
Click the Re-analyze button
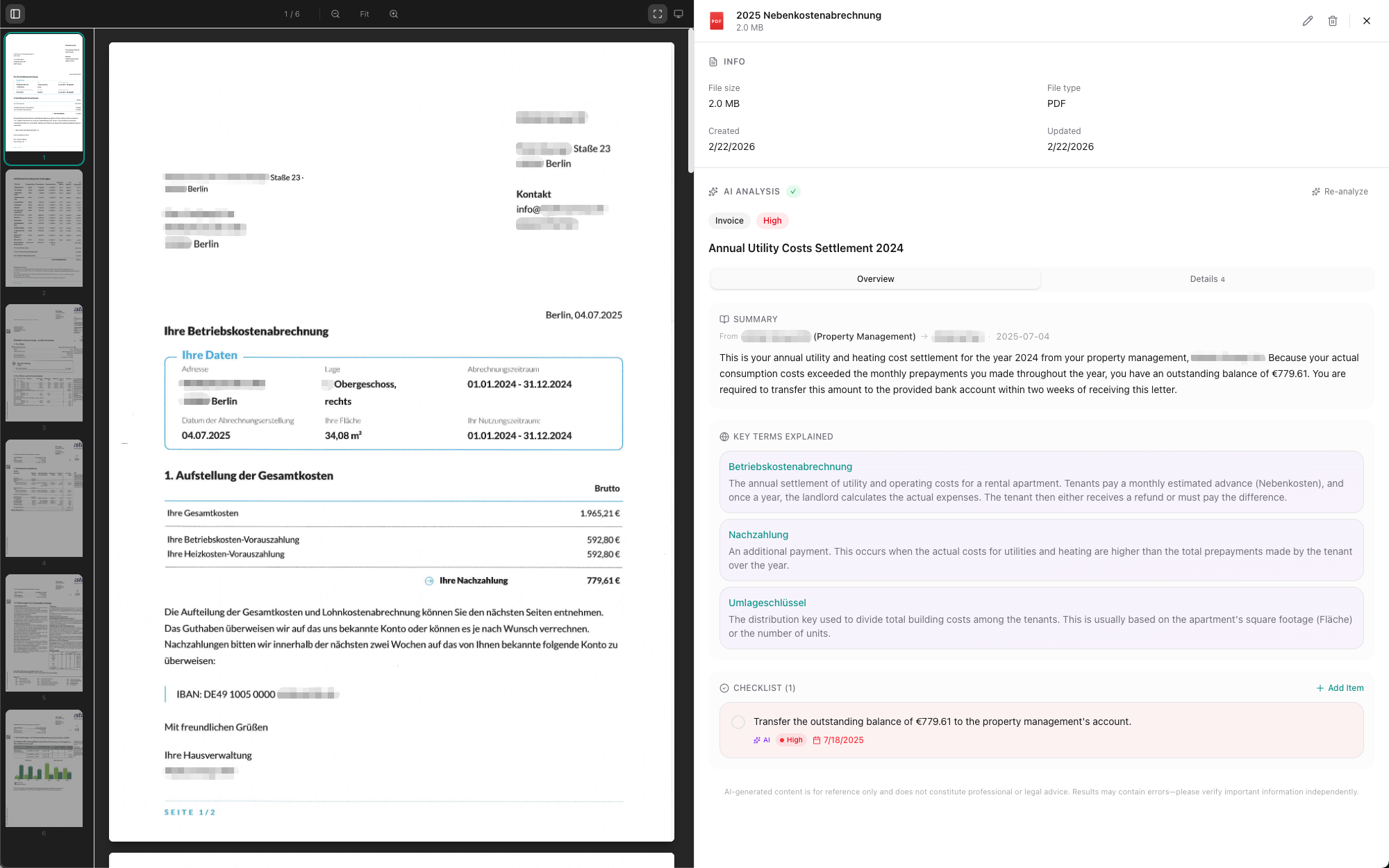[1340, 192]
